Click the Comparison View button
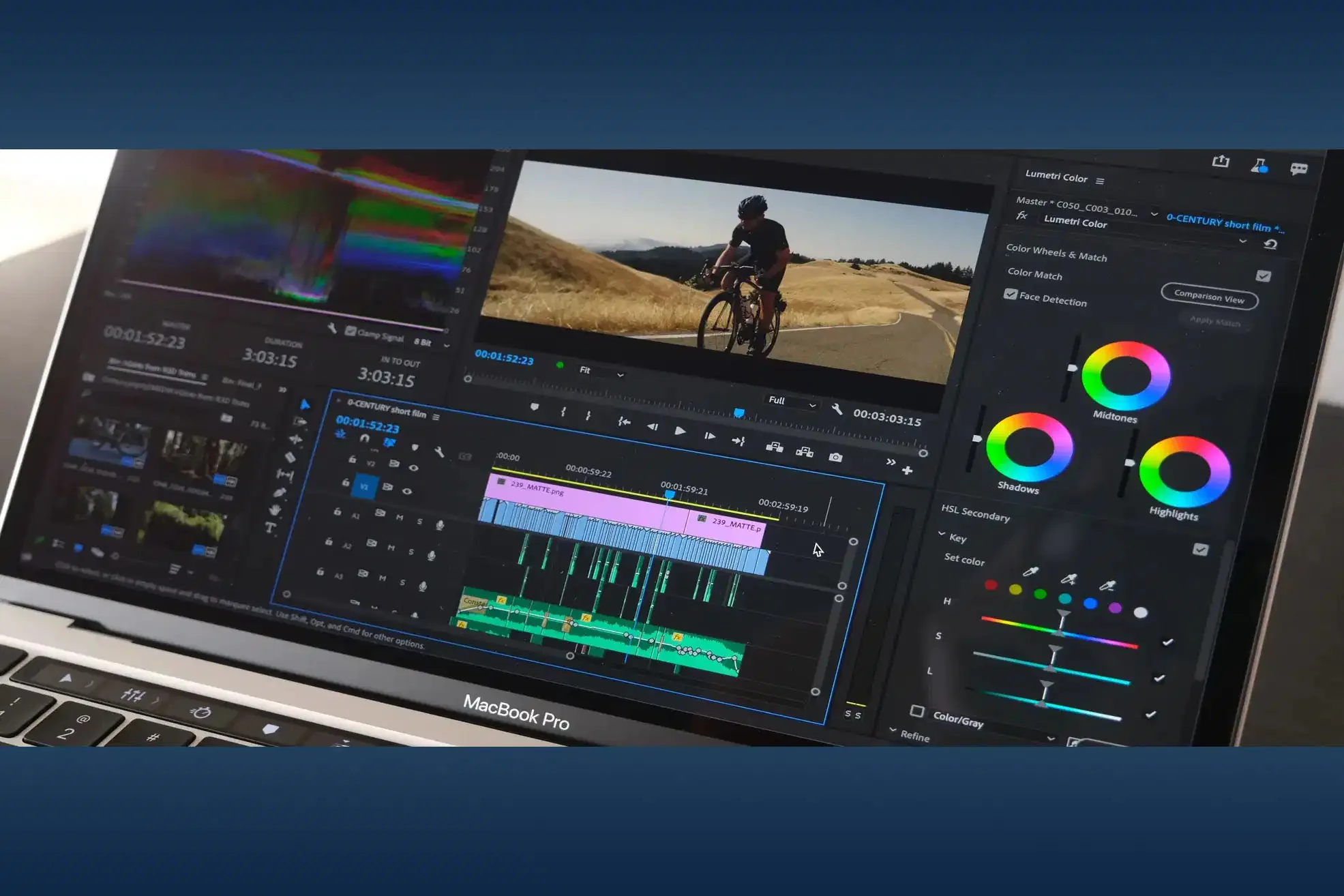1344x896 pixels. point(1209,297)
